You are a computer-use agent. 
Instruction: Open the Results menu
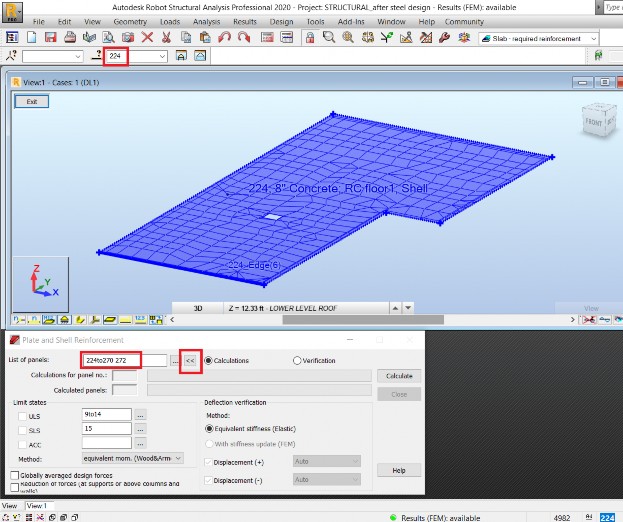point(245,22)
